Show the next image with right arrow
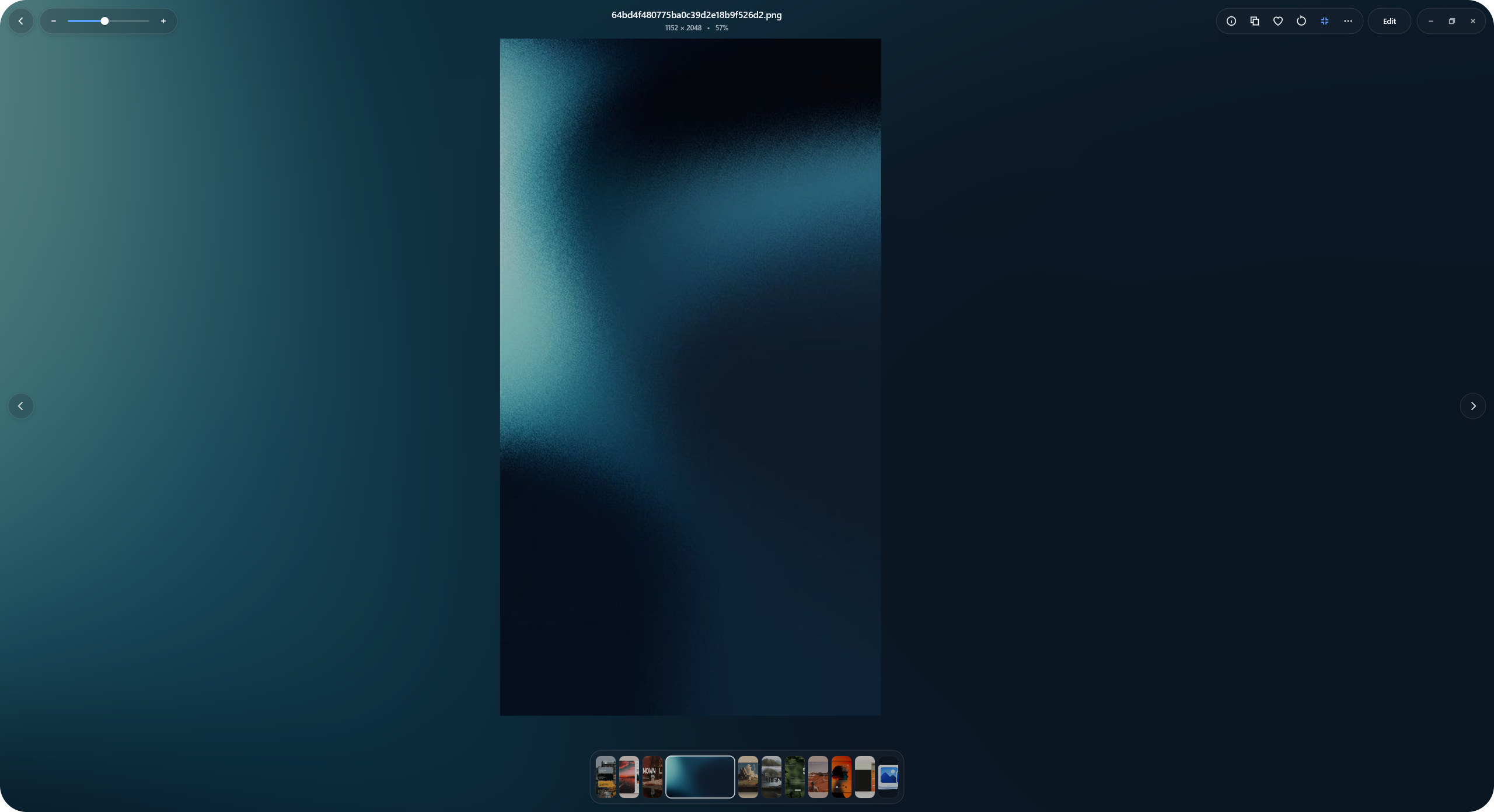 coord(1473,406)
